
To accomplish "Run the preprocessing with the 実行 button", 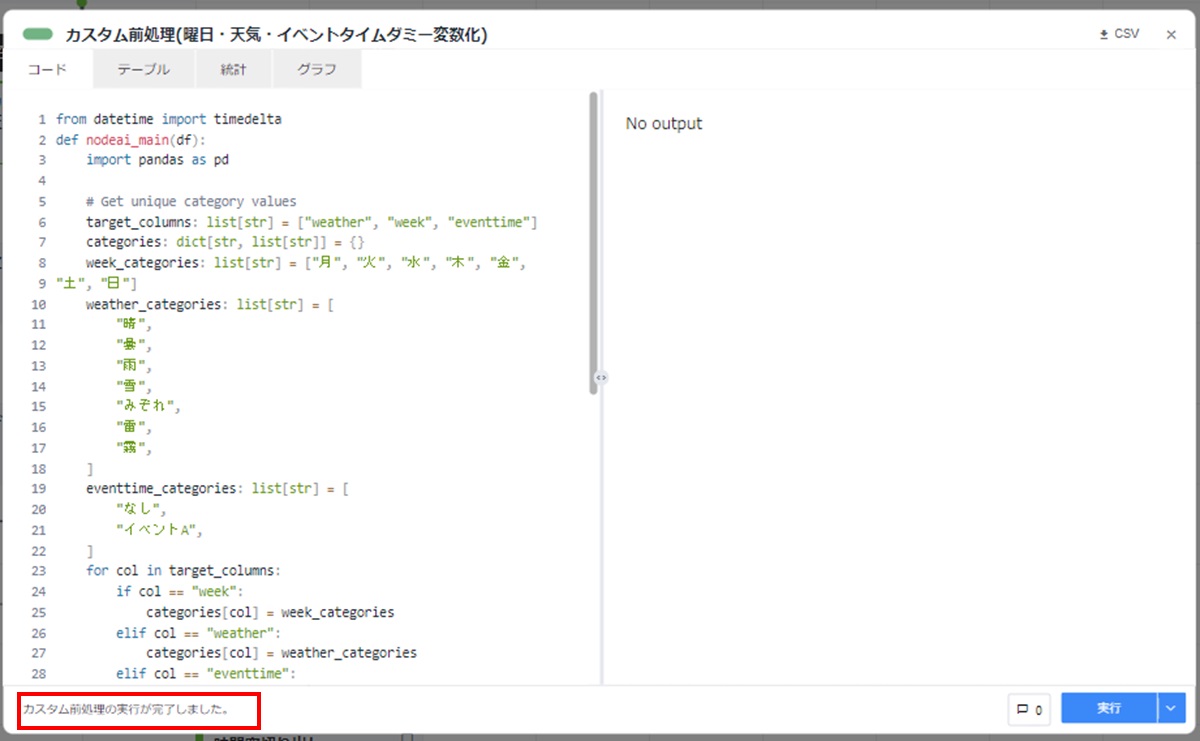I will click(x=1108, y=708).
